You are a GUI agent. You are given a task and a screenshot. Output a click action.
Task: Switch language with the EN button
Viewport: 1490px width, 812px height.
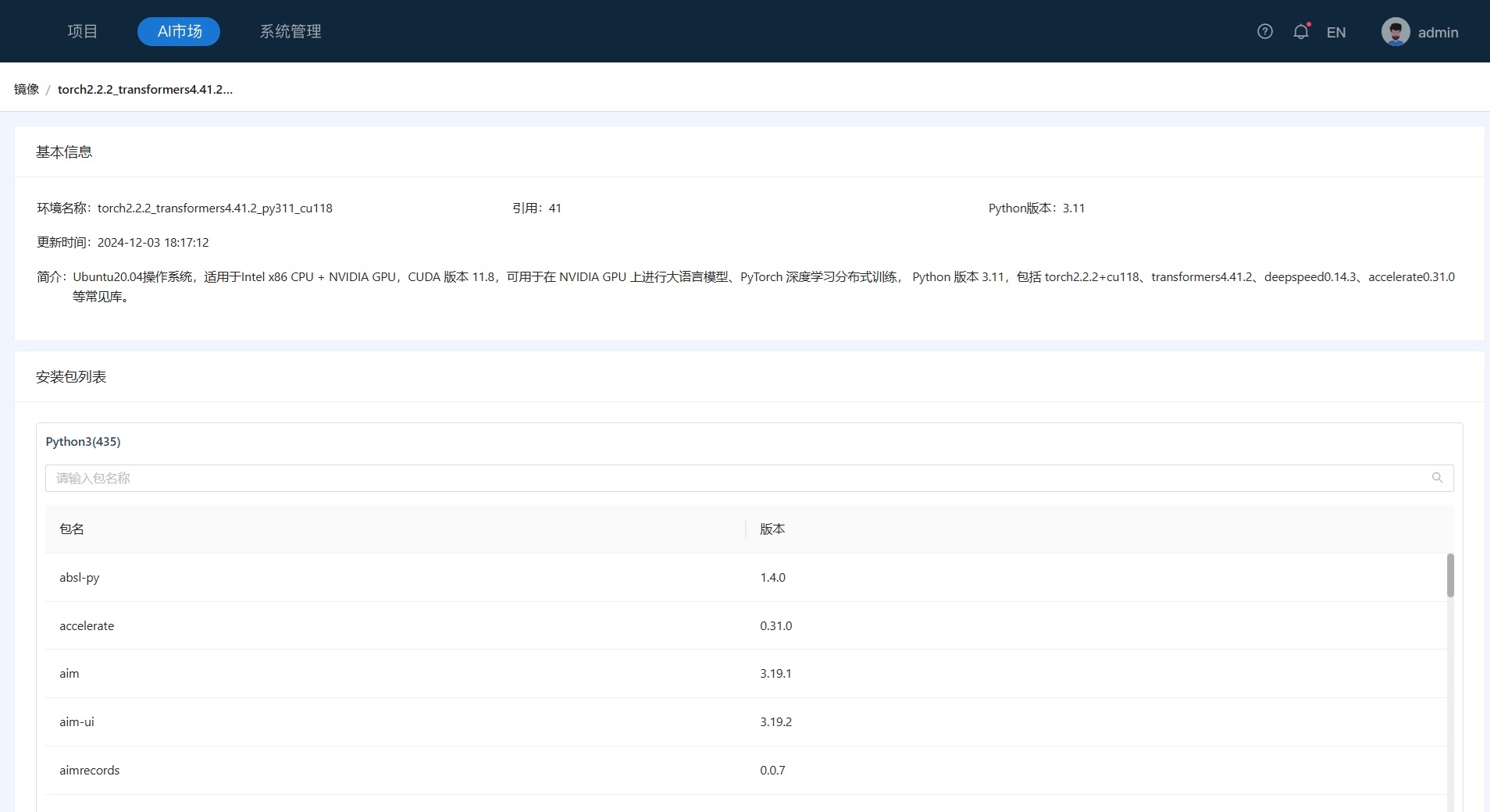click(1335, 32)
